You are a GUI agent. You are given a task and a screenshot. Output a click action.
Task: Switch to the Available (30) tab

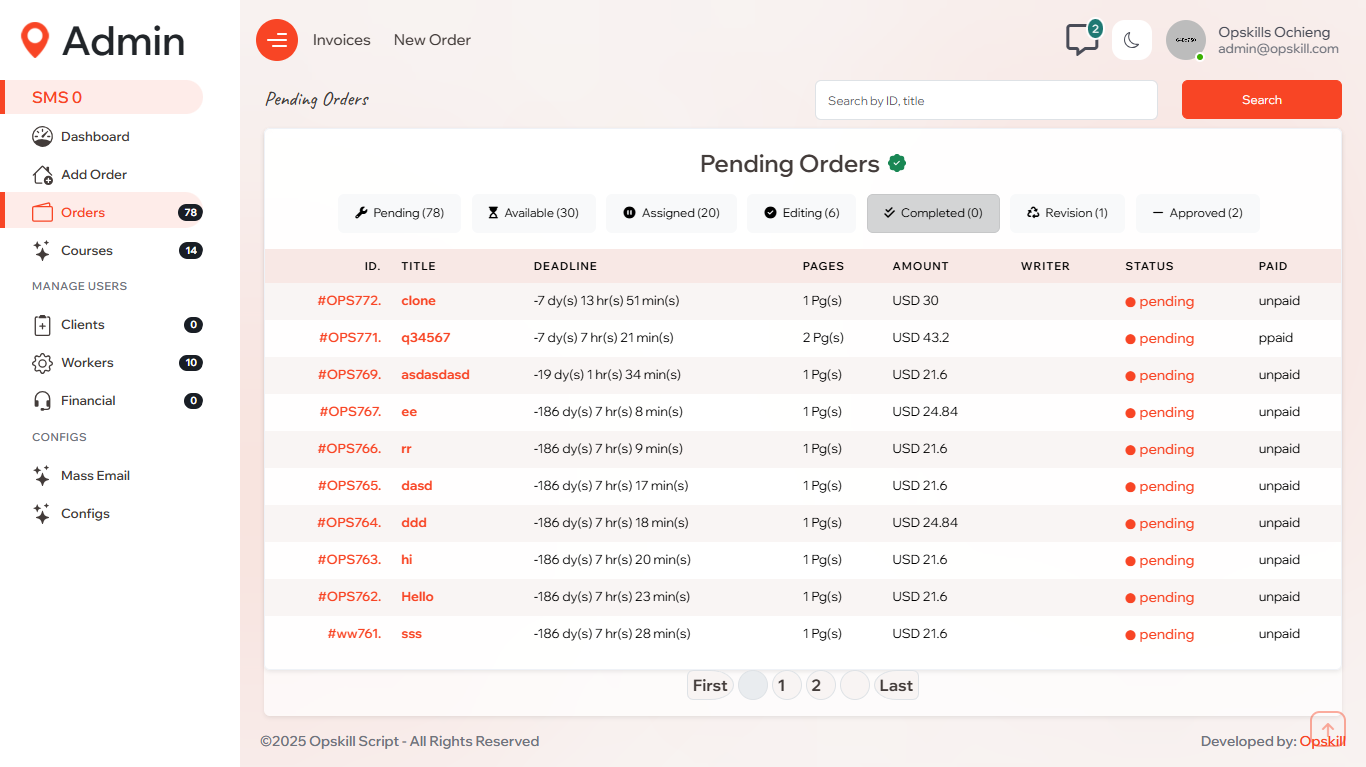pos(533,213)
